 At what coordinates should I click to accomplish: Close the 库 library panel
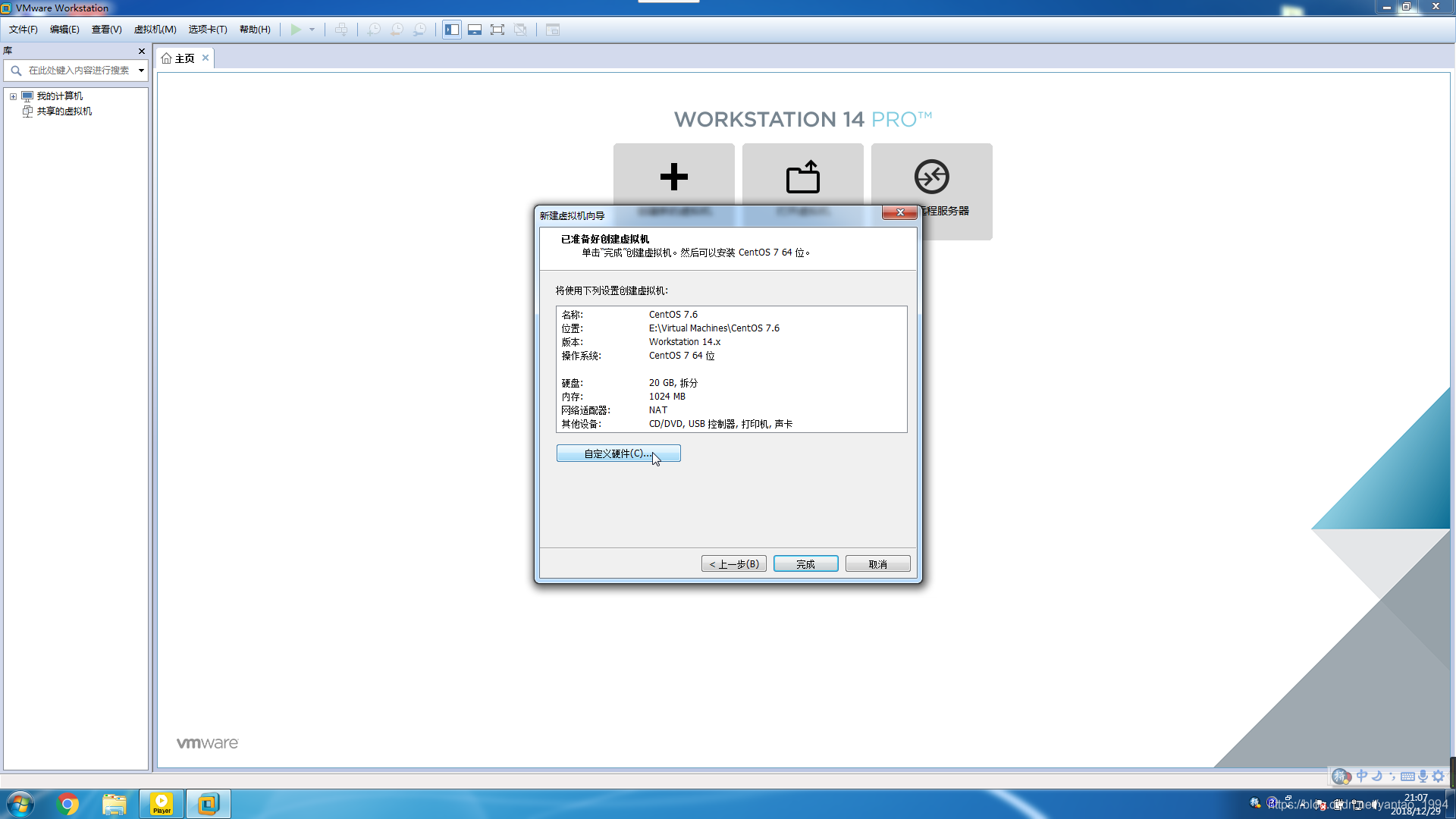point(142,51)
